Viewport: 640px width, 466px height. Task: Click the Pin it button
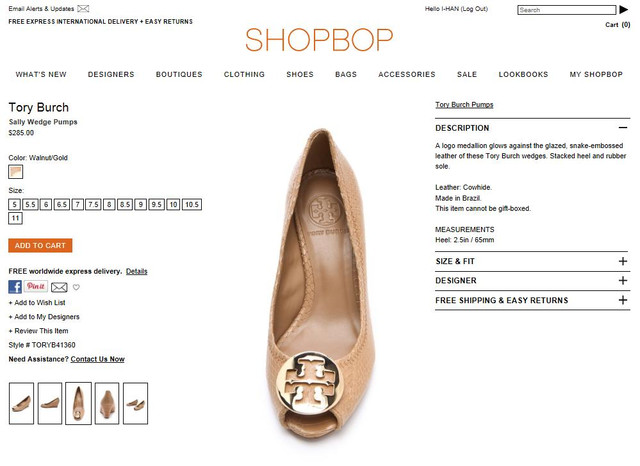click(x=36, y=286)
